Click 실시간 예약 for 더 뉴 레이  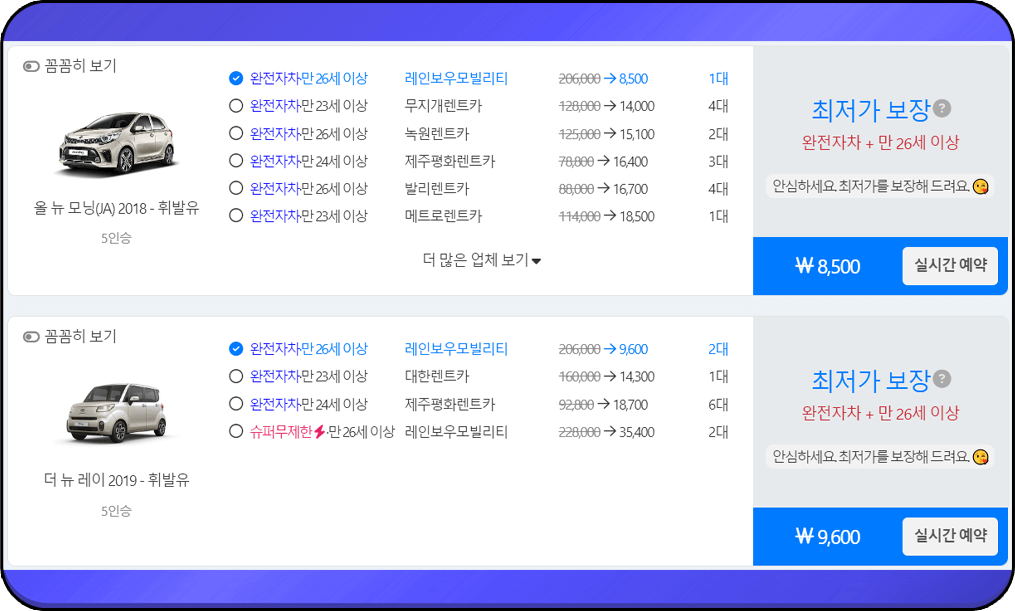949,537
